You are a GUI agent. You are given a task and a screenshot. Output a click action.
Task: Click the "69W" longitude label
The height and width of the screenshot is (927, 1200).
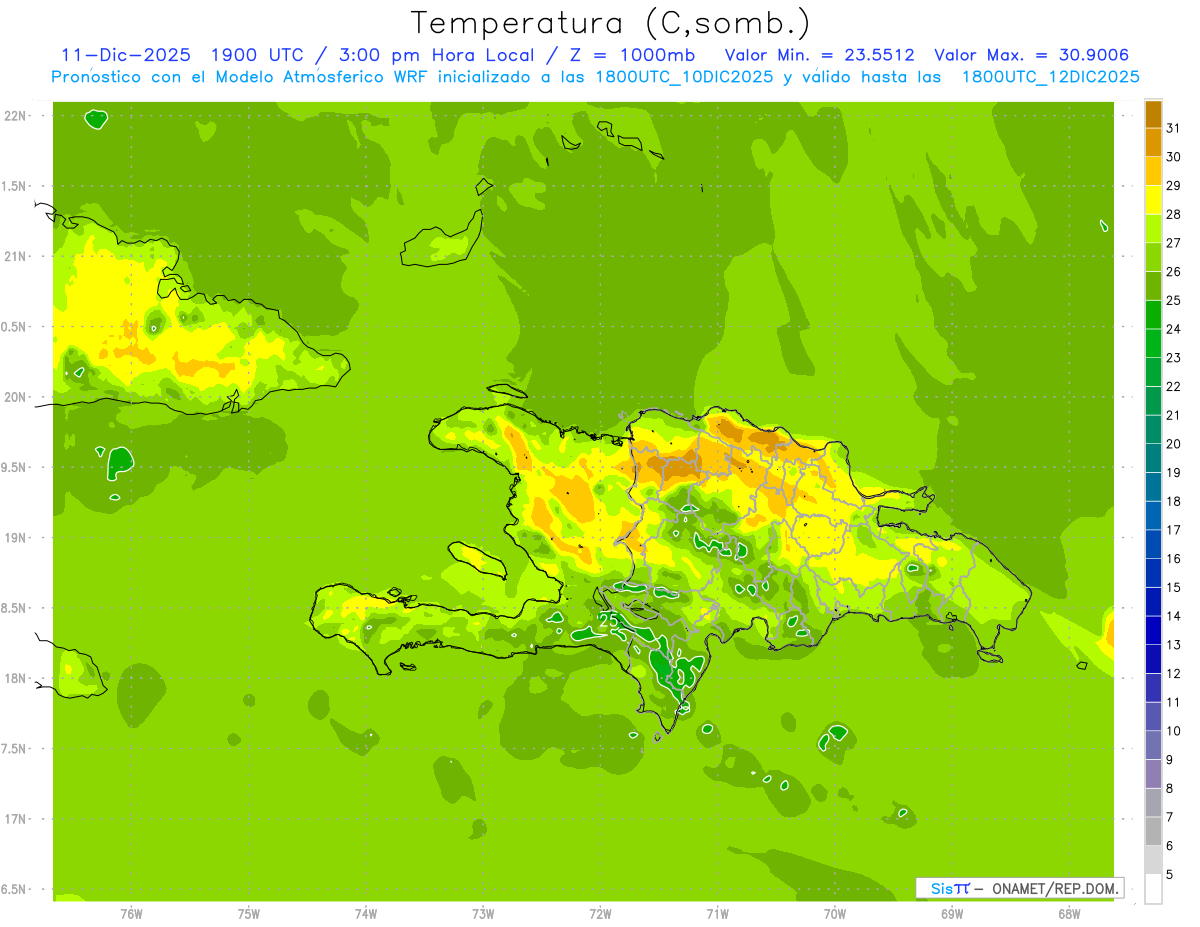[953, 914]
